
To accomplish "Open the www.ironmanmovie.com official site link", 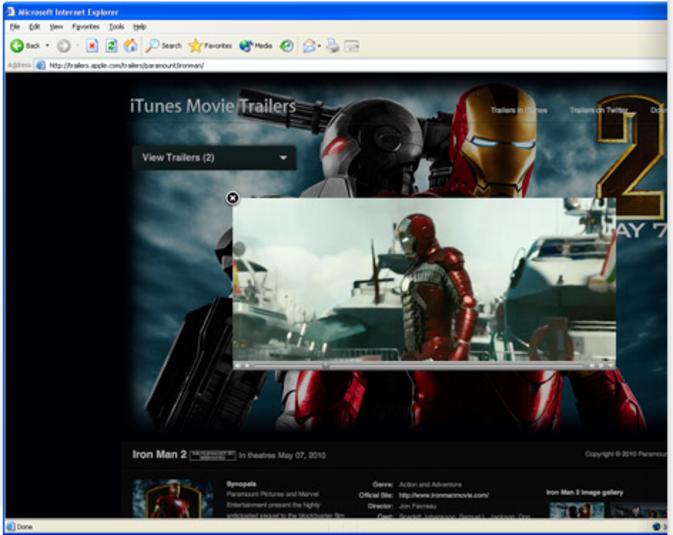I will (444, 495).
